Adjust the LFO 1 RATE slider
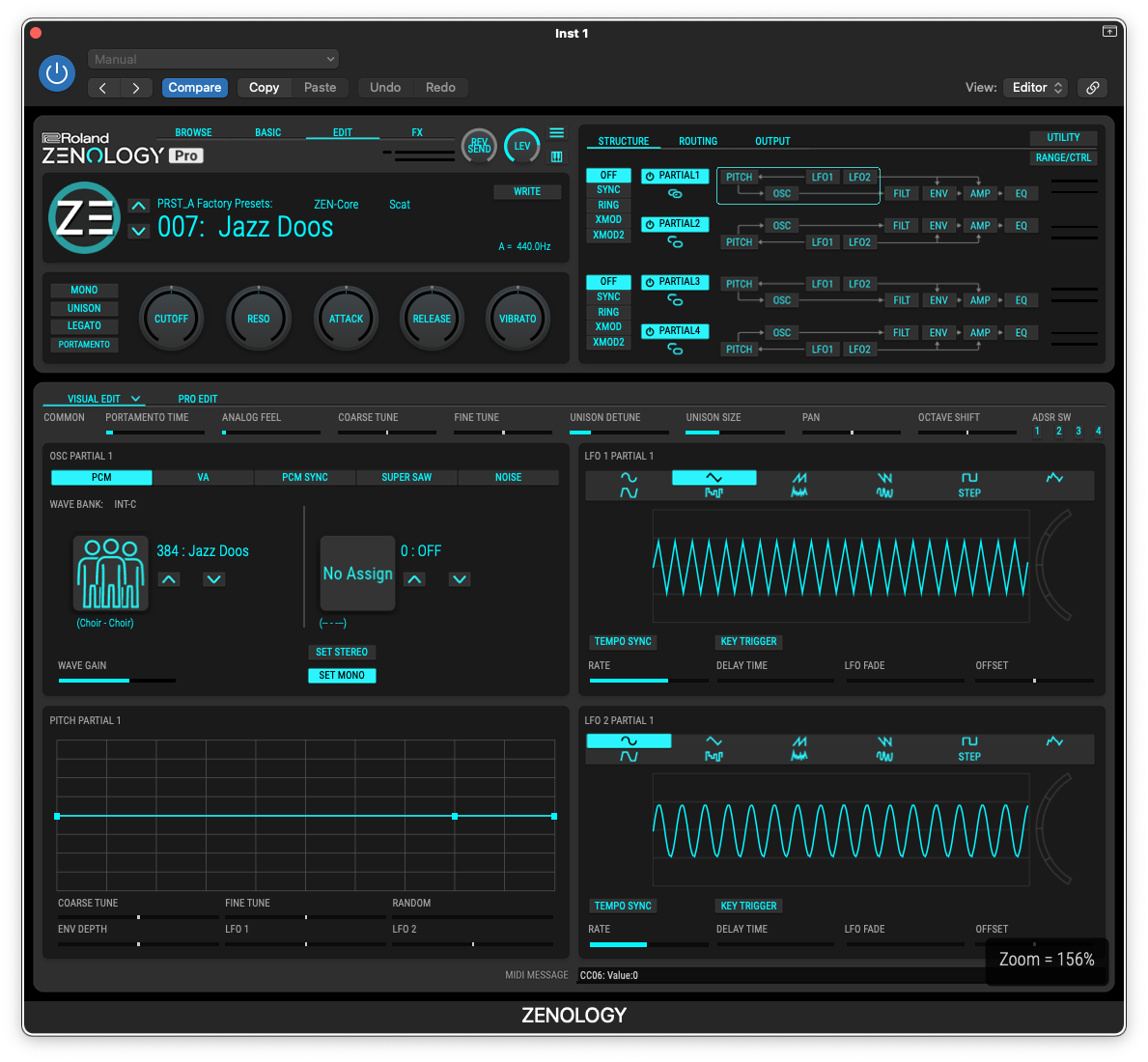The image size is (1148, 1062). [649, 682]
